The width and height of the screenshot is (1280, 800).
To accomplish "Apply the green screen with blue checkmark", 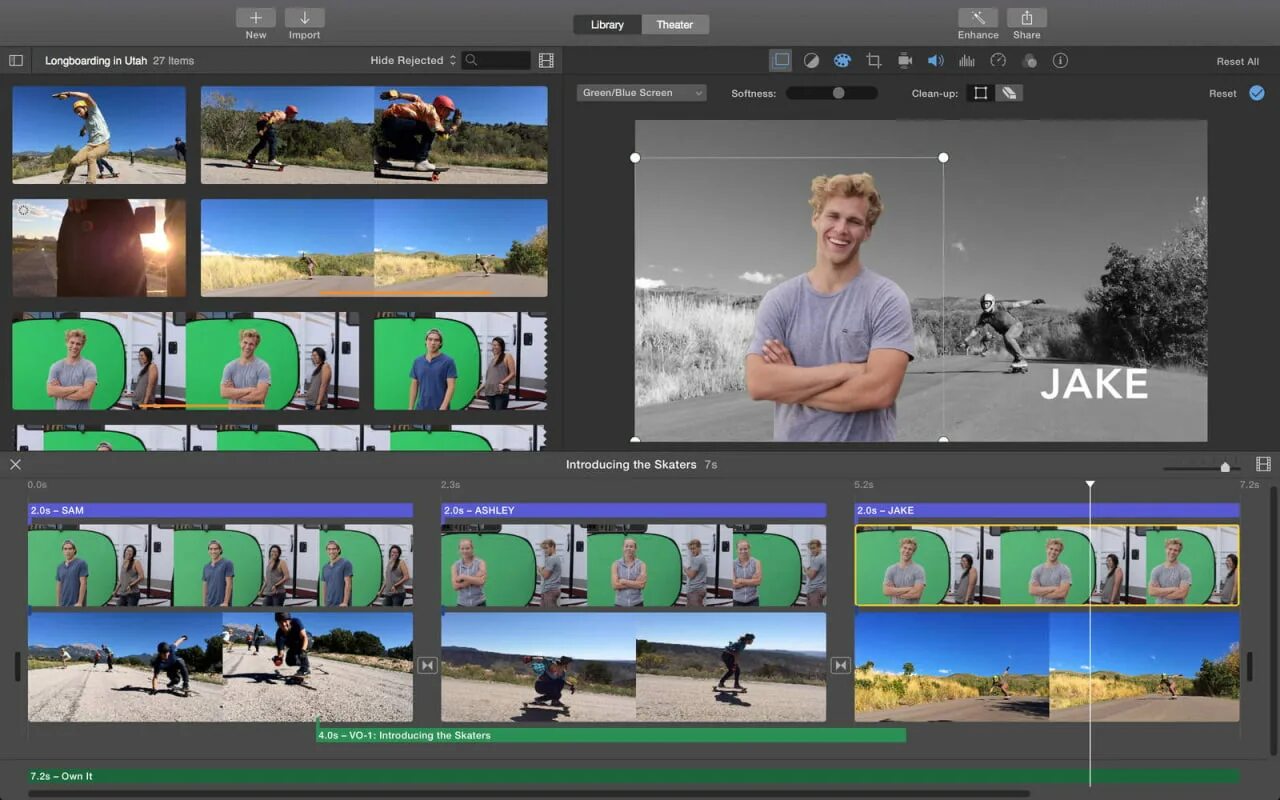I will (1256, 93).
